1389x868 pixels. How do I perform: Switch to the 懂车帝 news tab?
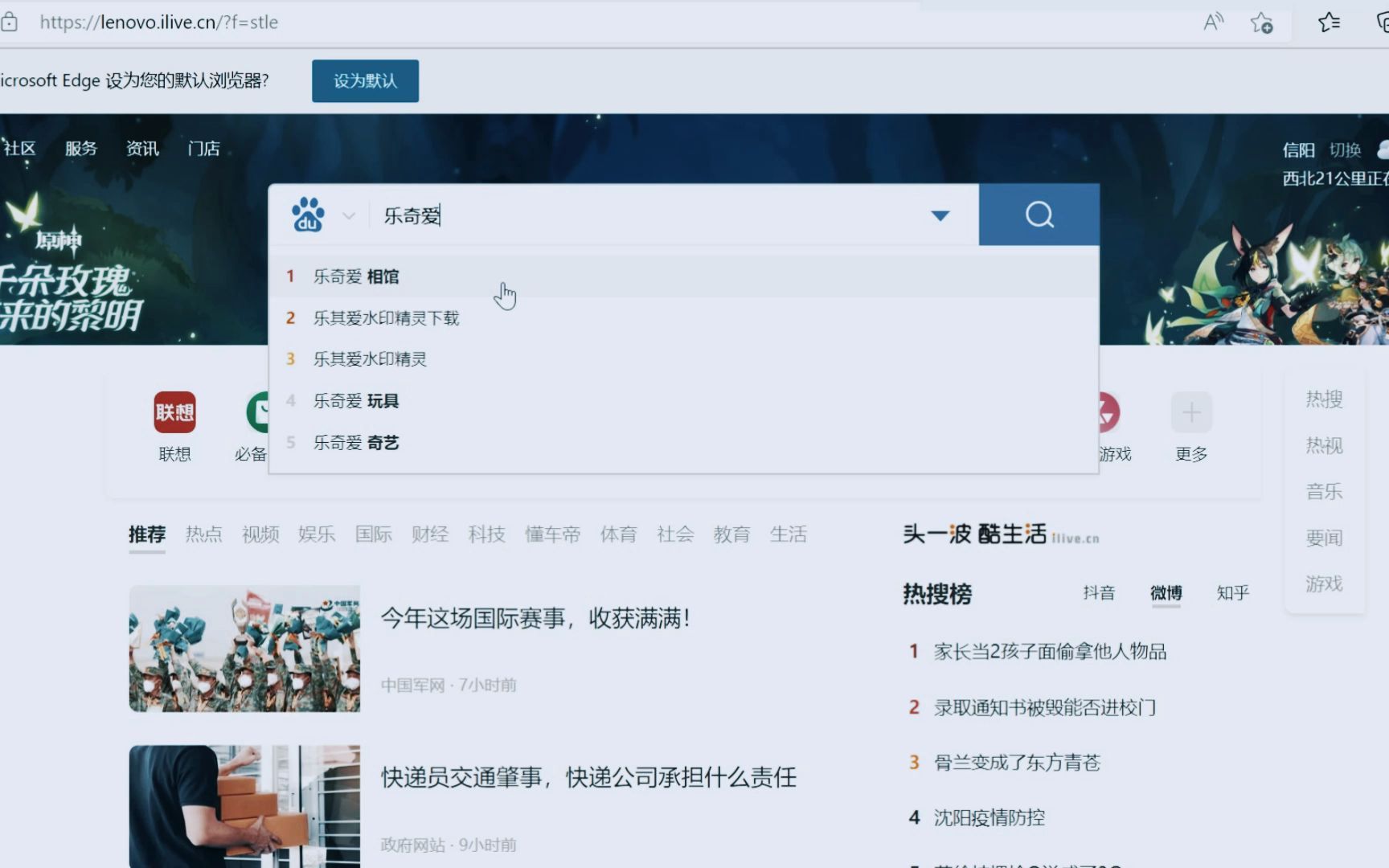click(552, 534)
